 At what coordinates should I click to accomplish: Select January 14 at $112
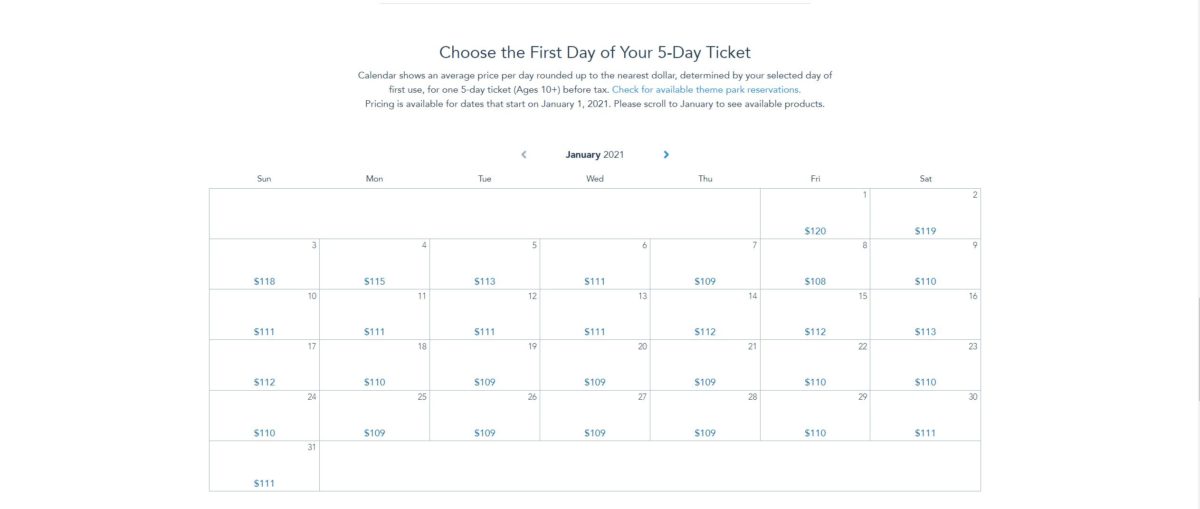705,314
